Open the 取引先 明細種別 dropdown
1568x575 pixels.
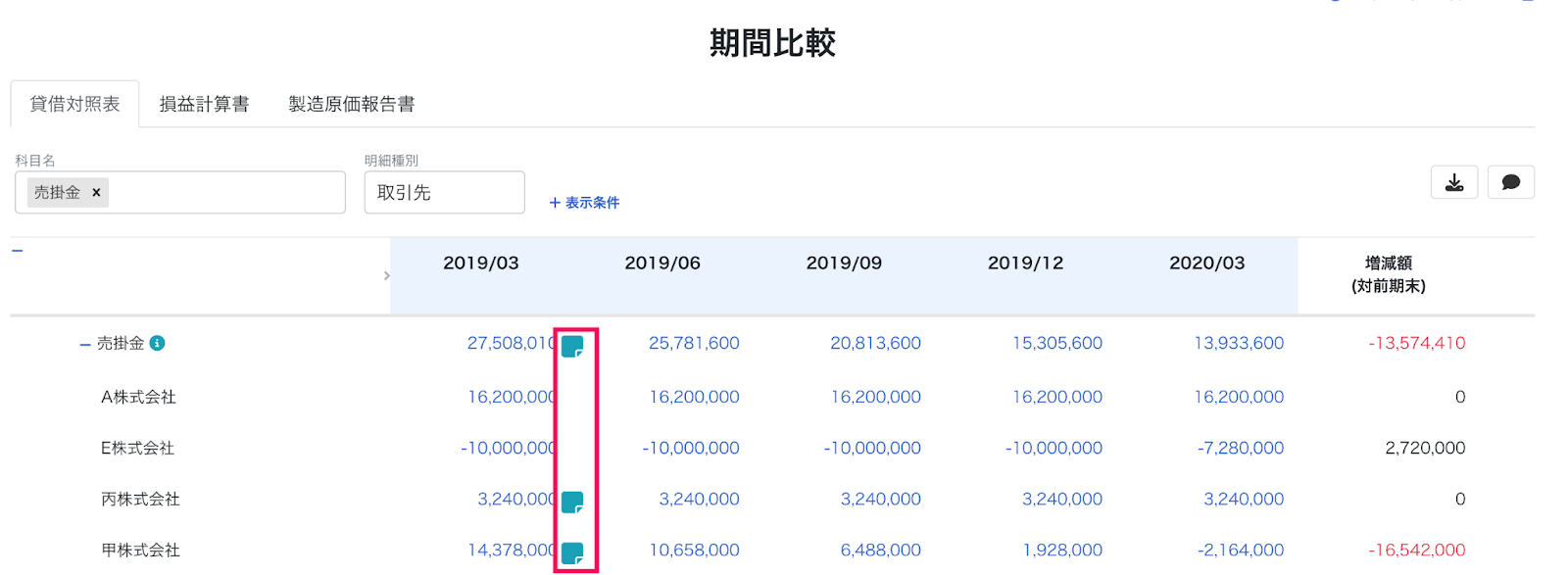pyautogui.click(x=444, y=192)
